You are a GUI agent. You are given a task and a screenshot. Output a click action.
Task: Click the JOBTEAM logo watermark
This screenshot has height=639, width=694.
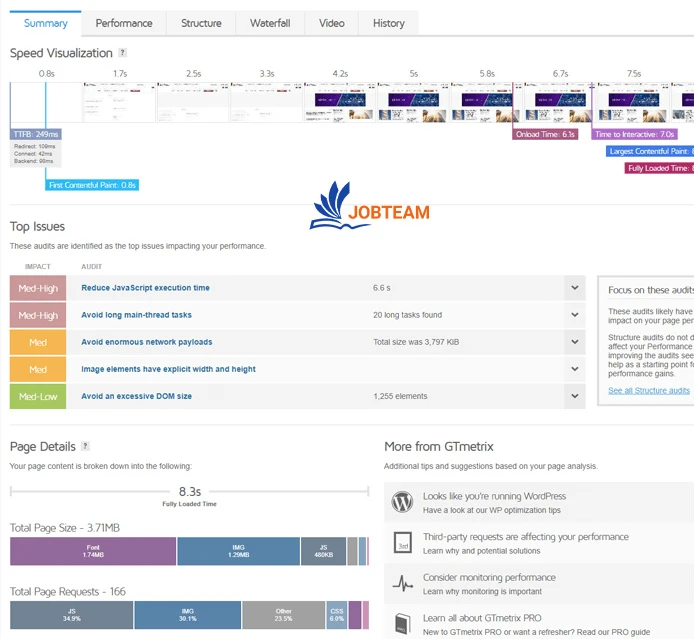tap(370, 208)
